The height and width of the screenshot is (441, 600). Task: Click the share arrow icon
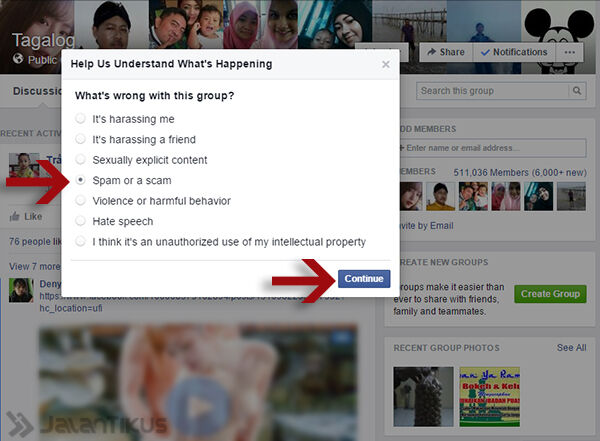point(432,52)
